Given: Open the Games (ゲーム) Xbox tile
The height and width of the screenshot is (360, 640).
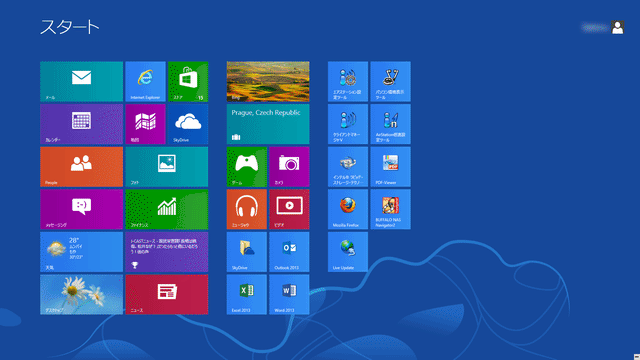Looking at the screenshot, I should click(247, 167).
